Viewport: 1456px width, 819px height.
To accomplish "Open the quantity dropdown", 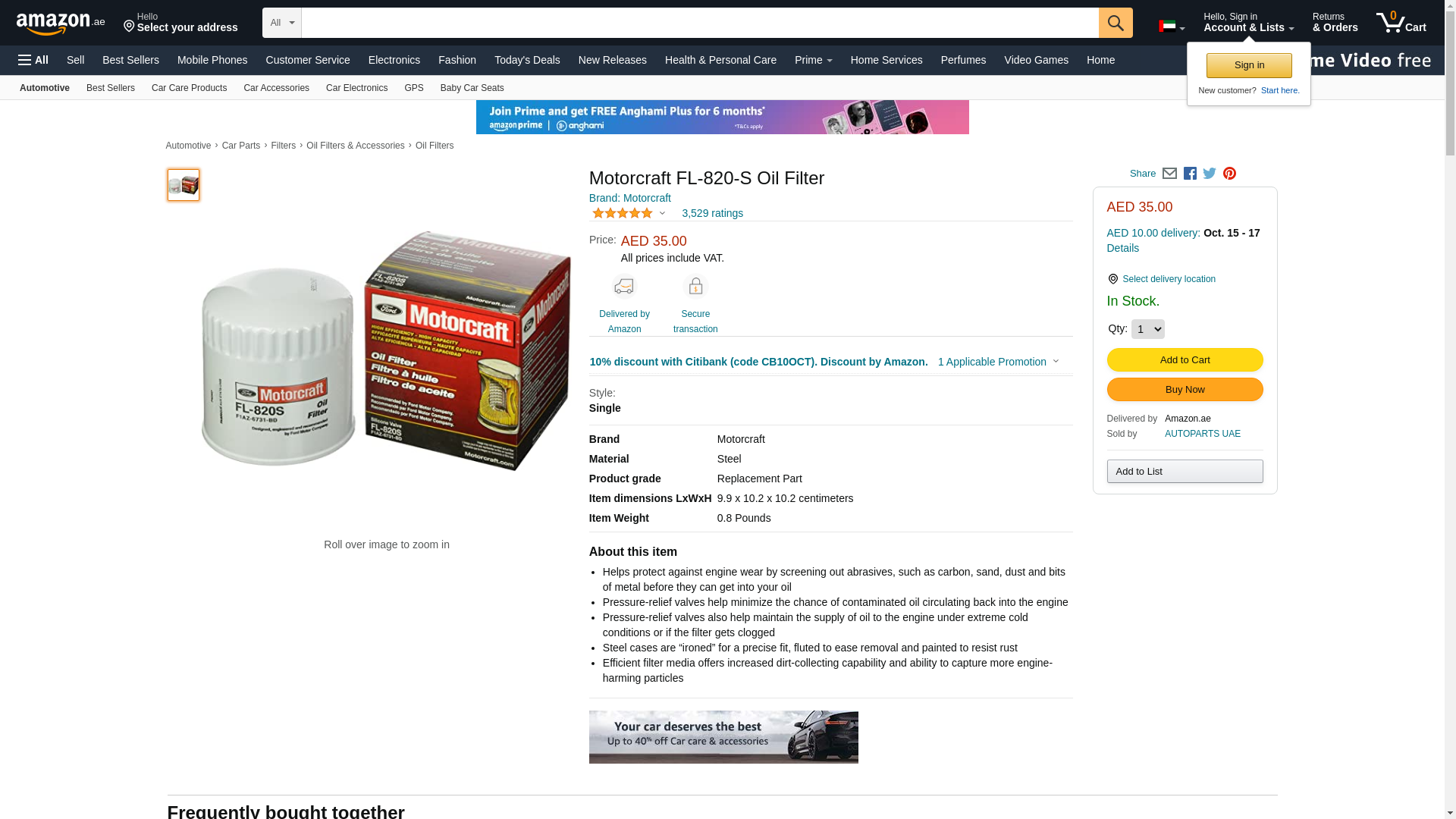I will (x=1147, y=329).
